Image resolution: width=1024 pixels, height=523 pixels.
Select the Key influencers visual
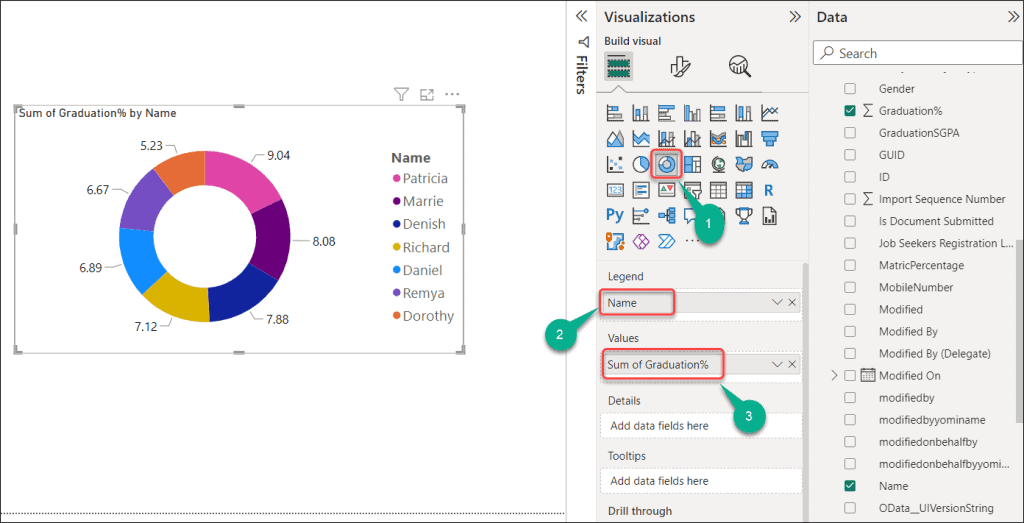tap(641, 215)
